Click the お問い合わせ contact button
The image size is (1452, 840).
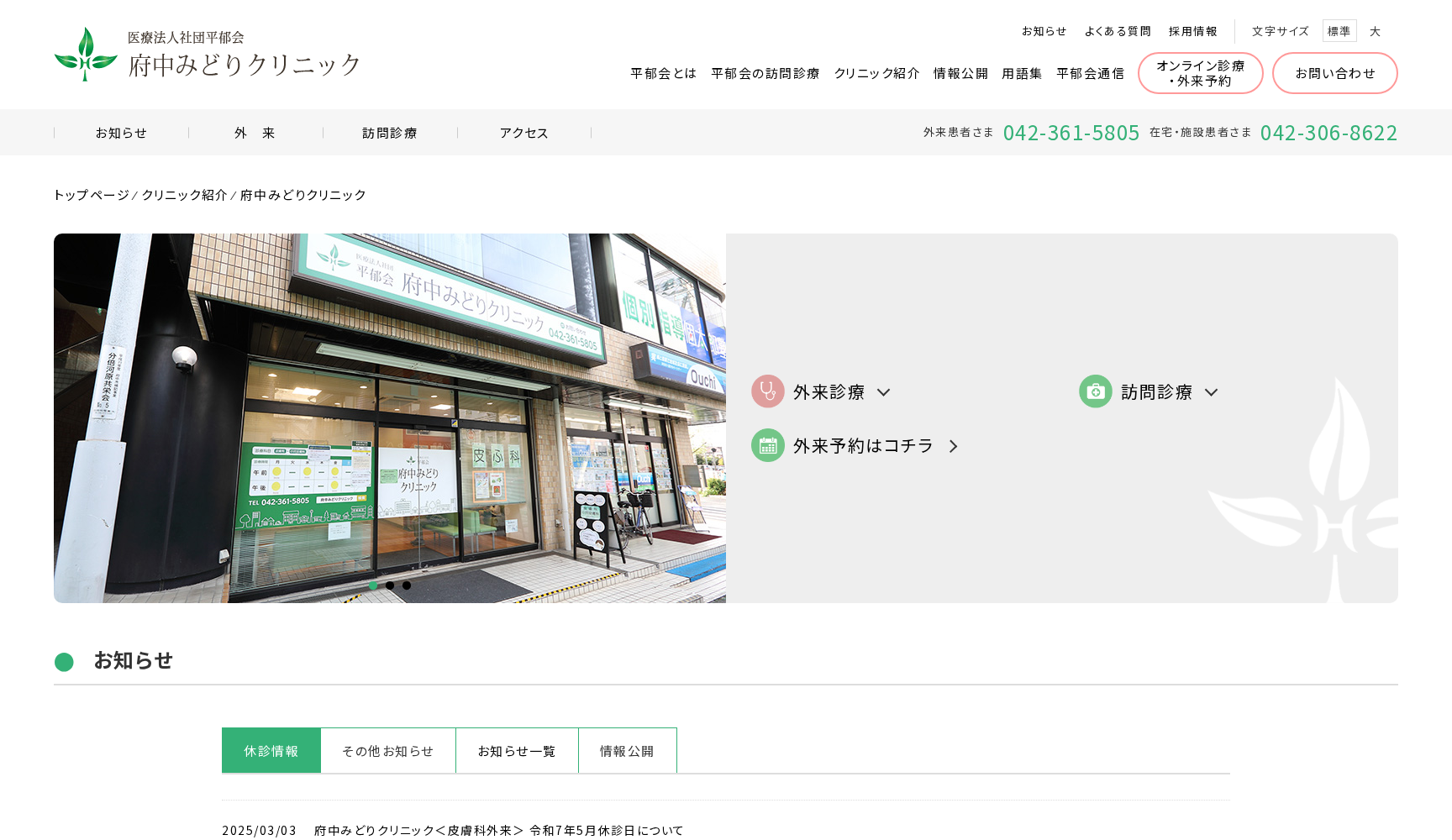point(1334,73)
